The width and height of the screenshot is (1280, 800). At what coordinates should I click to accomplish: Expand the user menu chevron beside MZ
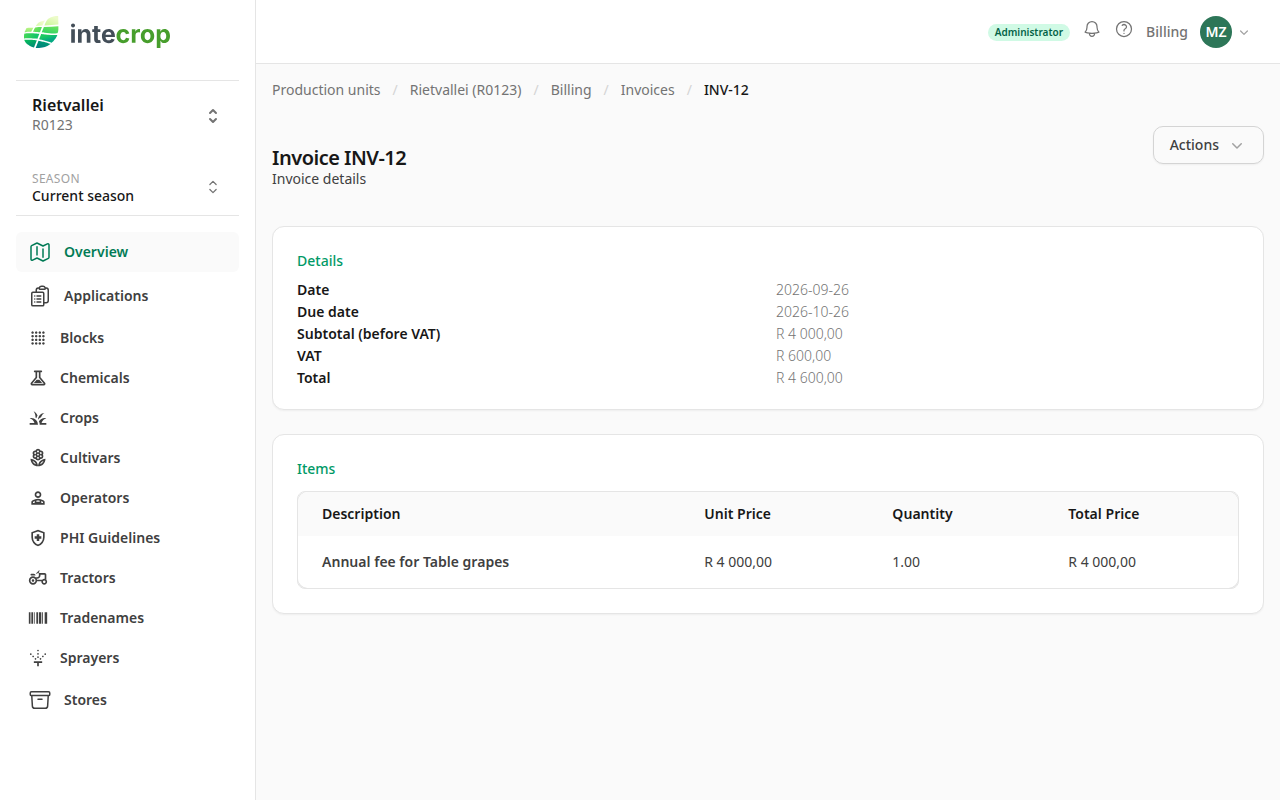(1244, 32)
